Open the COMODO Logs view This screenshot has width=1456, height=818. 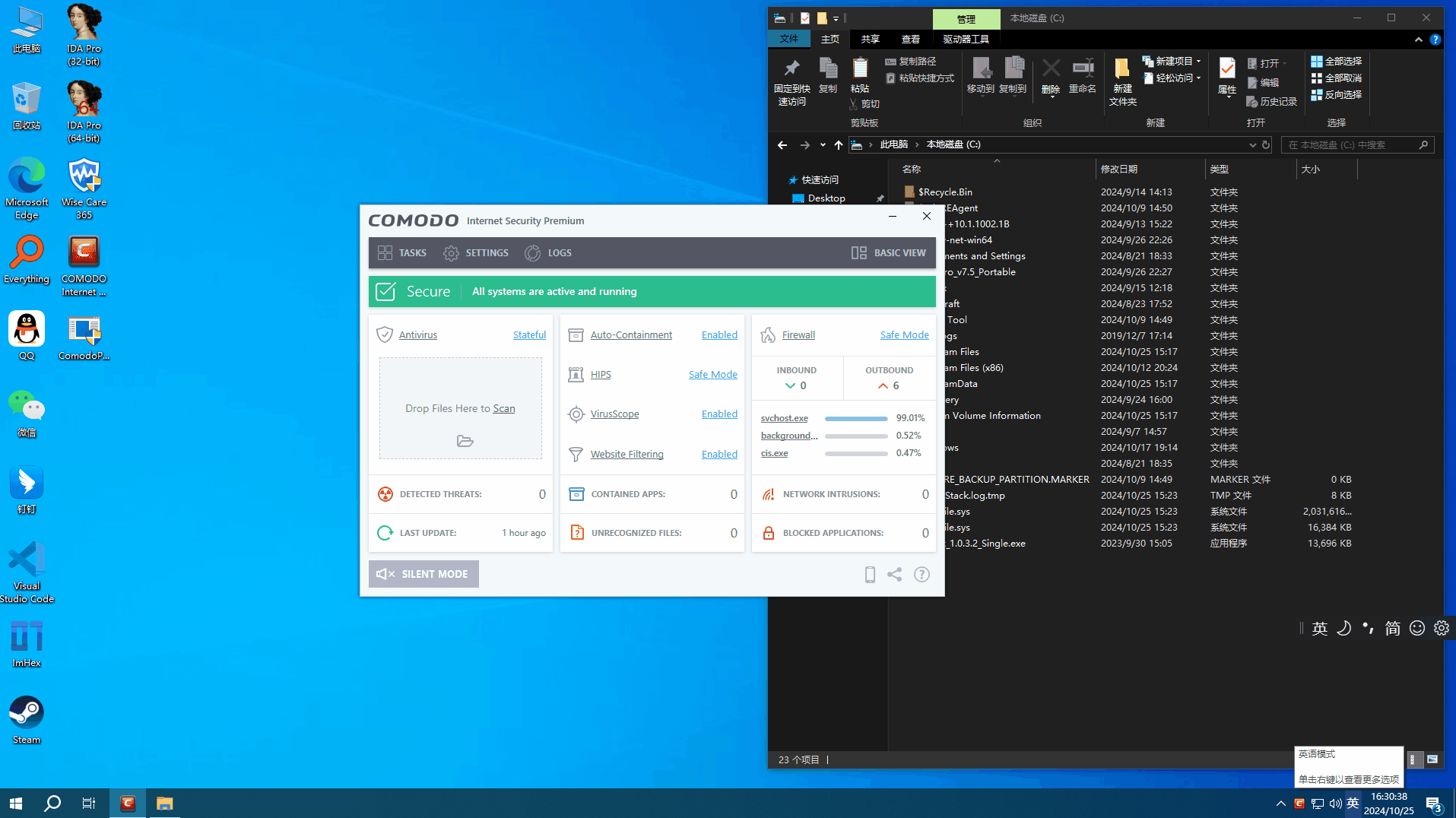[548, 253]
